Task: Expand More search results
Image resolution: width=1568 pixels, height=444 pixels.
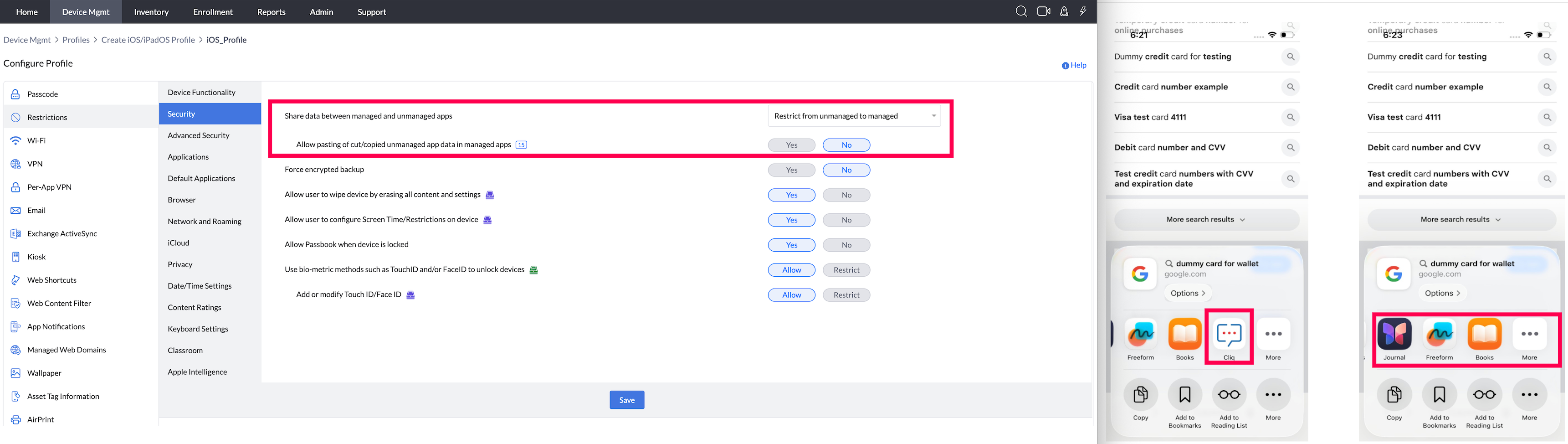Action: click(x=1206, y=219)
